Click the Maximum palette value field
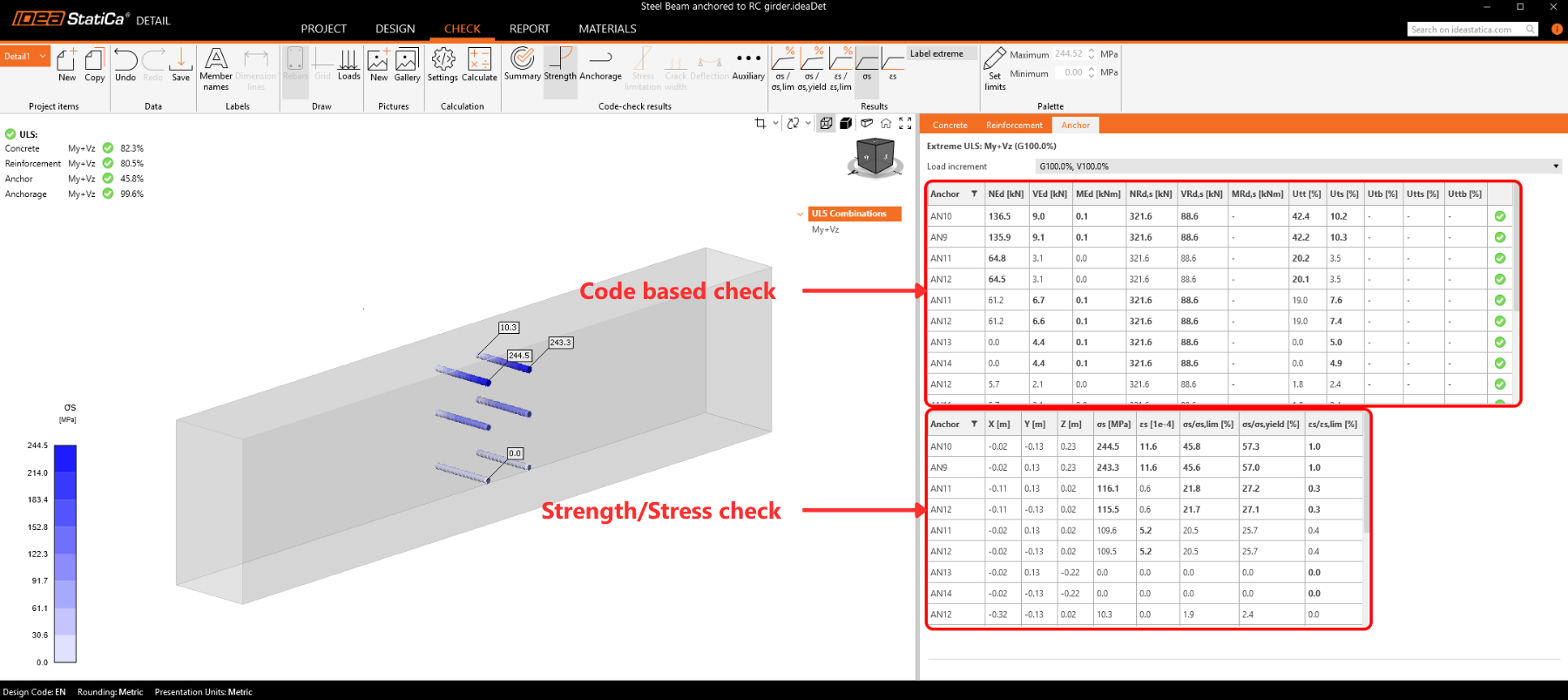The width and height of the screenshot is (1568, 700). tap(1069, 54)
